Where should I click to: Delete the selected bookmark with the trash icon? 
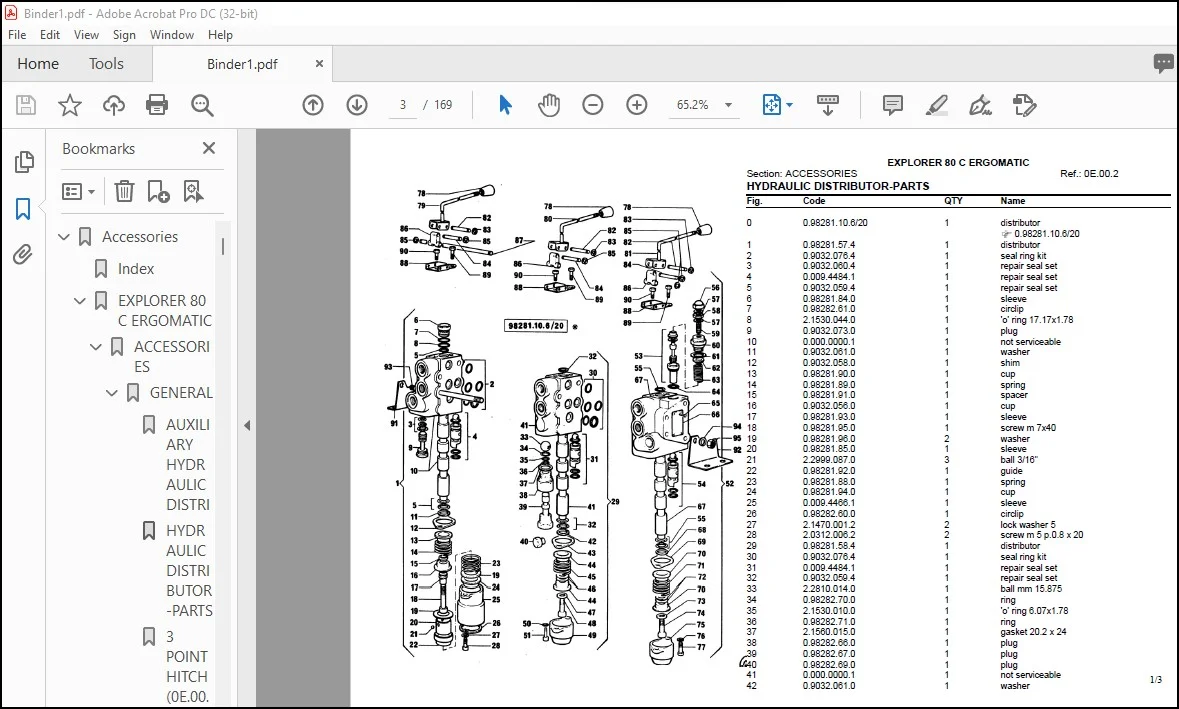coord(124,192)
